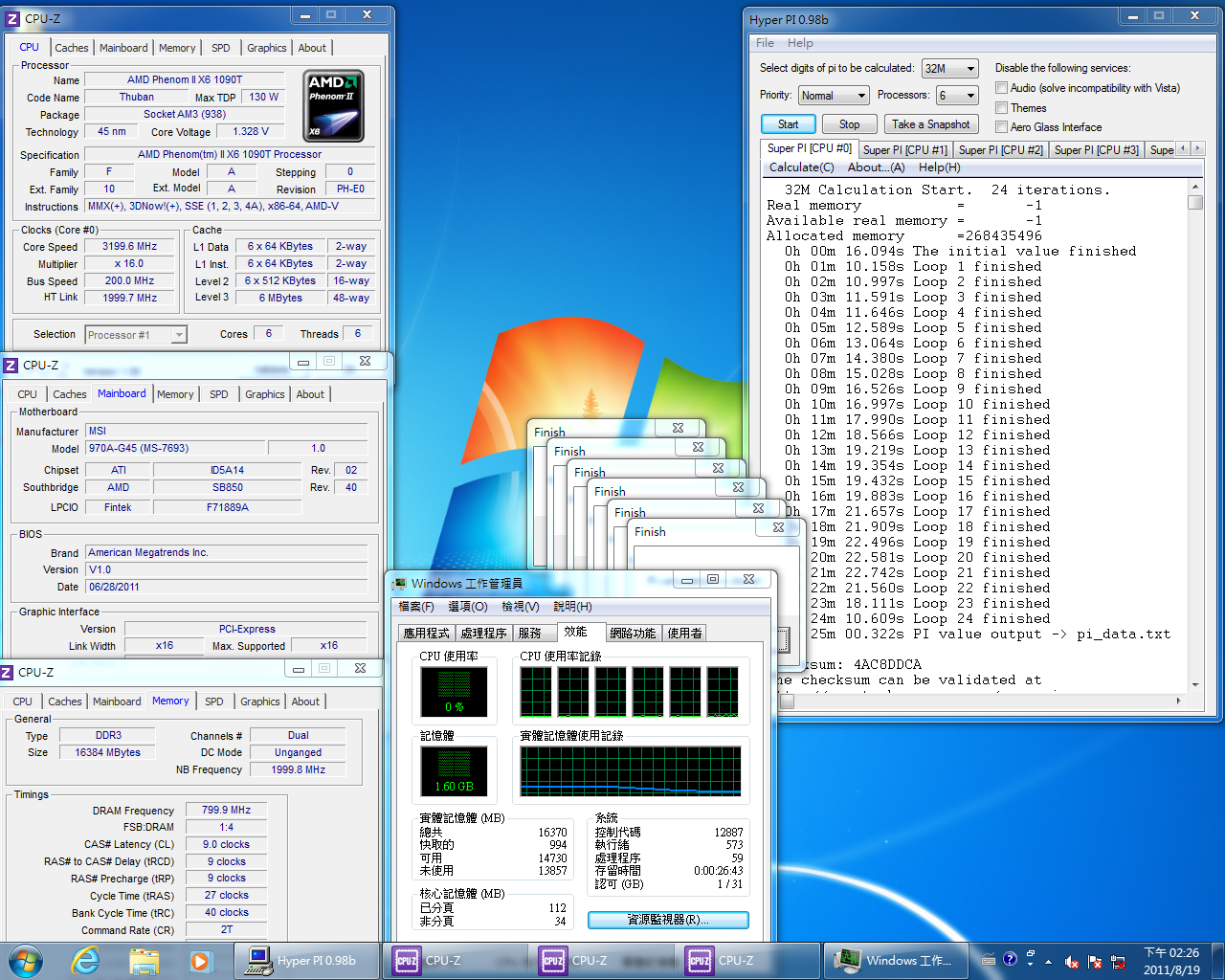This screenshot has height=980, width=1225.
Task: Switch to Task Manager processes tab 處理程序
Action: pyautogui.click(x=483, y=633)
